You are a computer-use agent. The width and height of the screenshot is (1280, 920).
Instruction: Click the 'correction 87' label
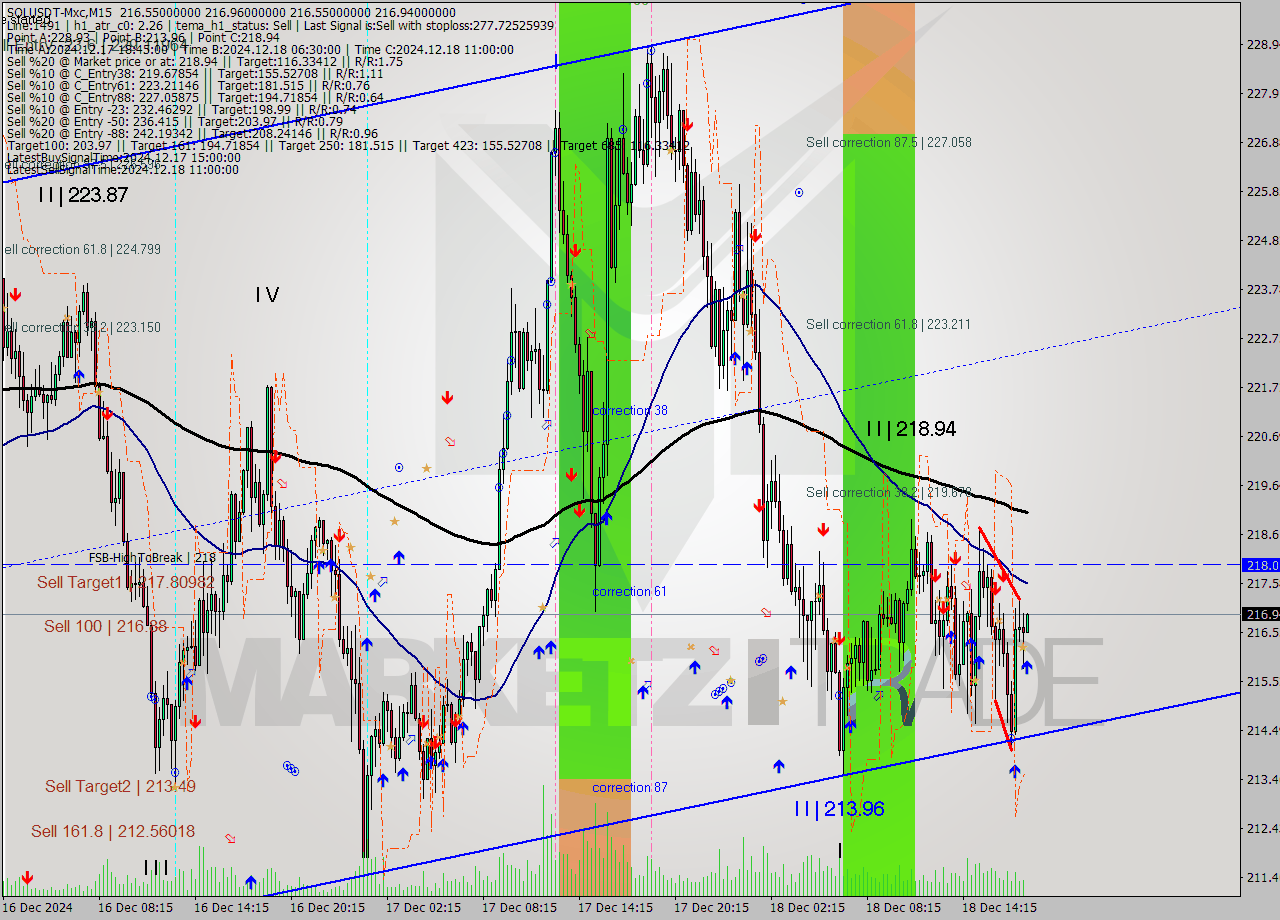[630, 788]
